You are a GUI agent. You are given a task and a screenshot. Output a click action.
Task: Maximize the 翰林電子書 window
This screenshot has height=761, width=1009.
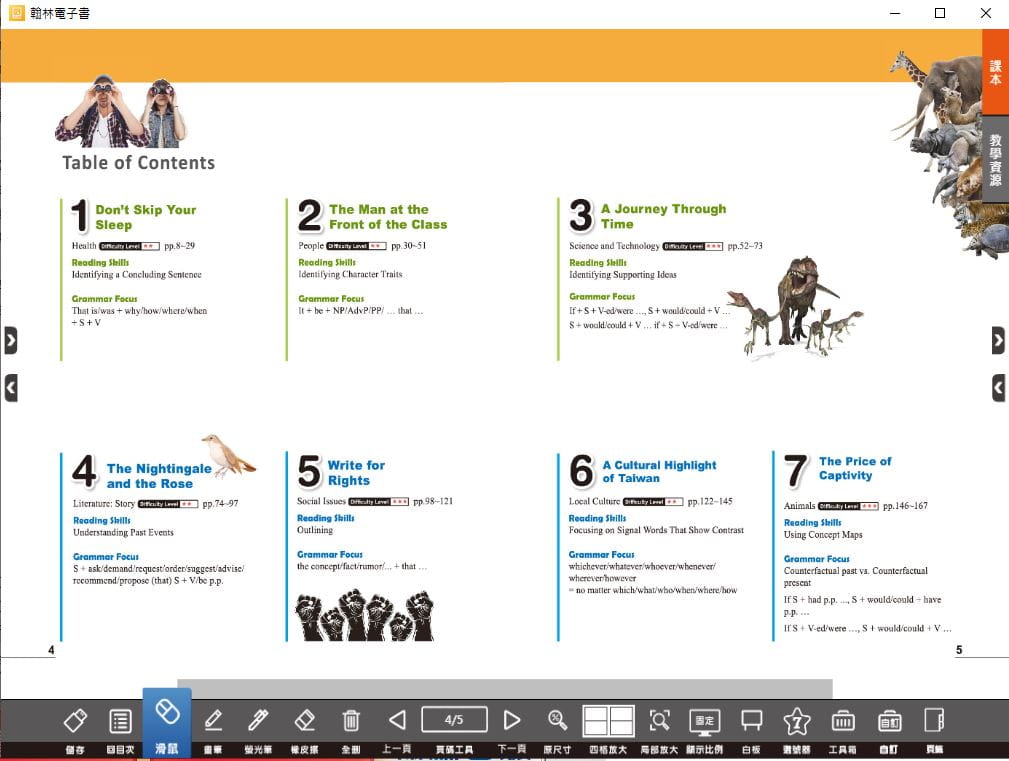point(940,13)
